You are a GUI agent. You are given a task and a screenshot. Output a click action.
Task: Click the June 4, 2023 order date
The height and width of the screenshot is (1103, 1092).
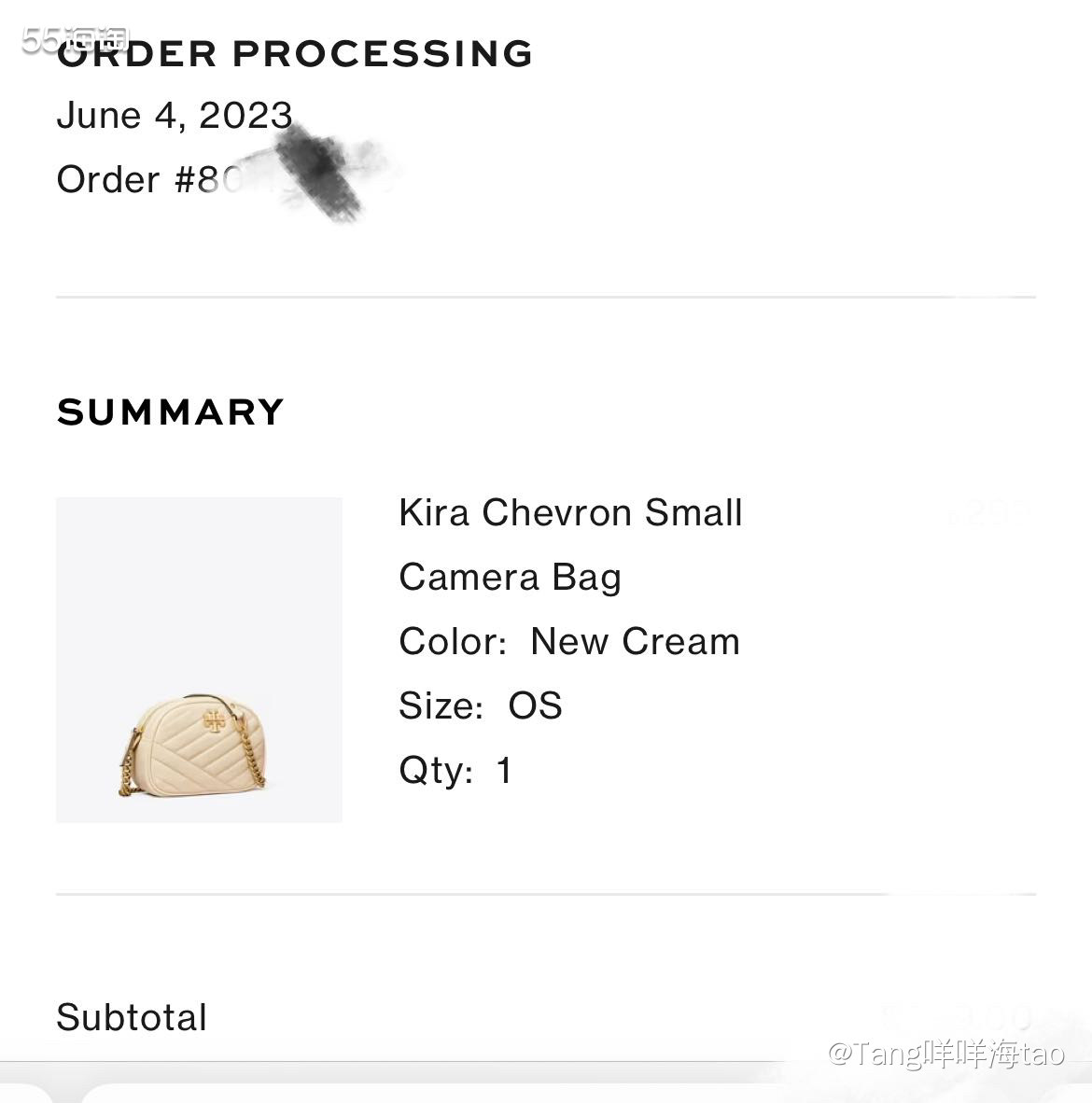coord(175,116)
